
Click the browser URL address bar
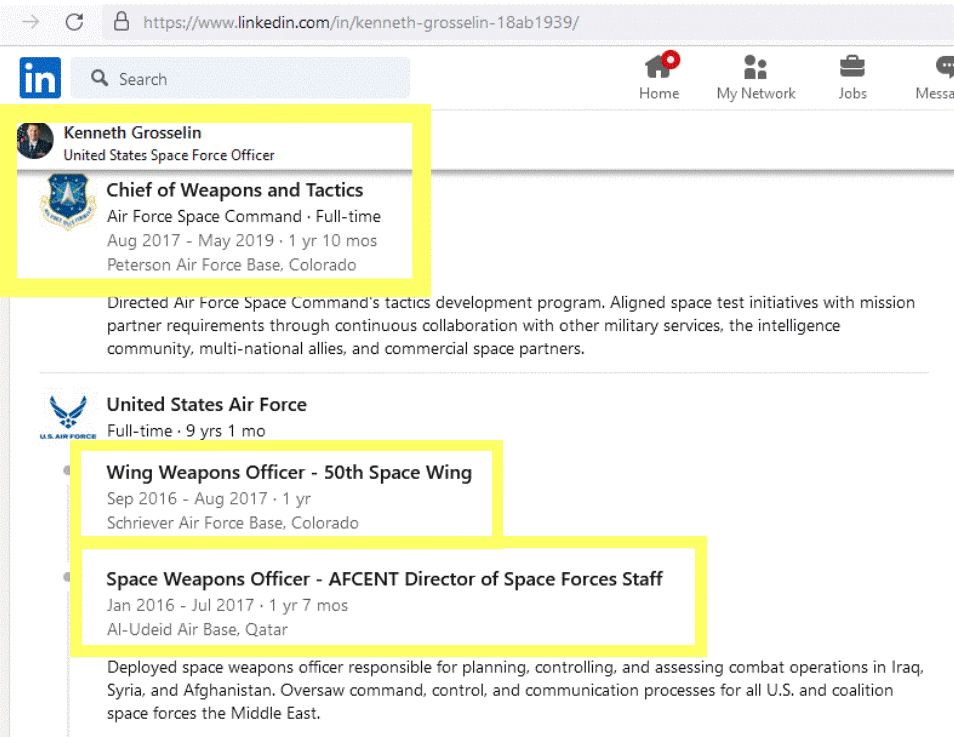coord(527,23)
